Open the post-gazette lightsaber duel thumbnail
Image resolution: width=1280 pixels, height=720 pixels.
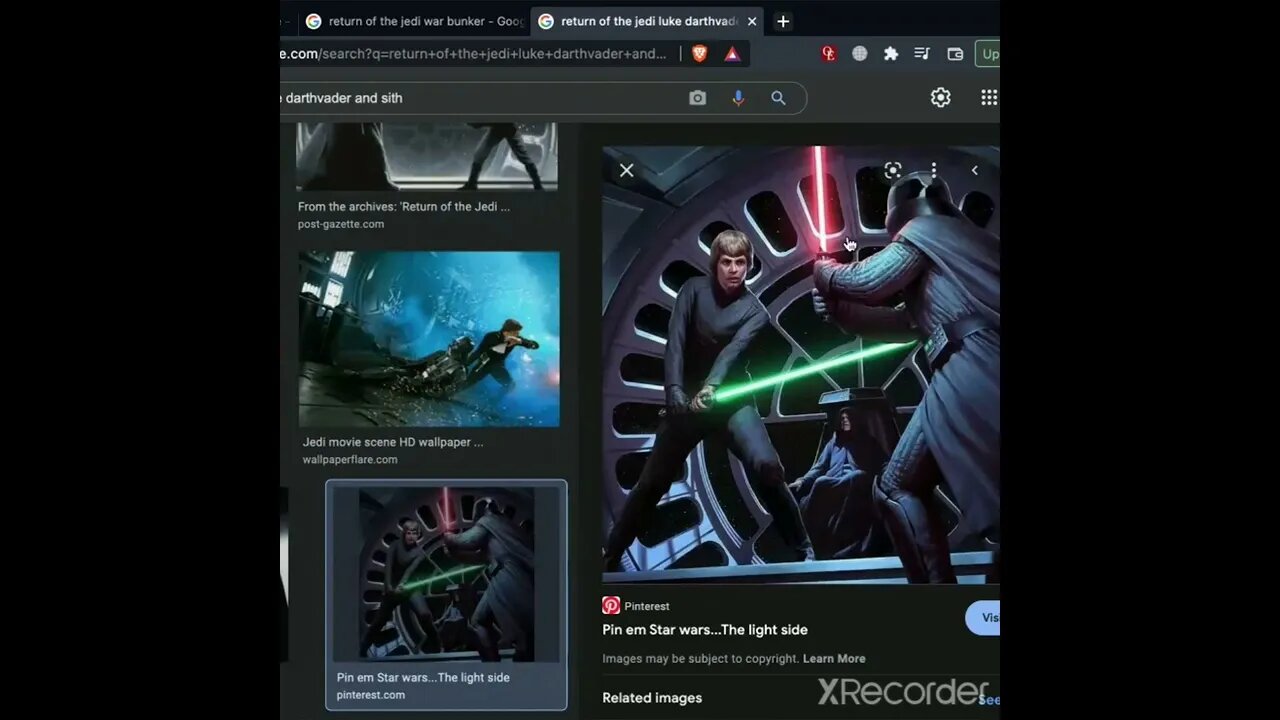click(x=427, y=156)
